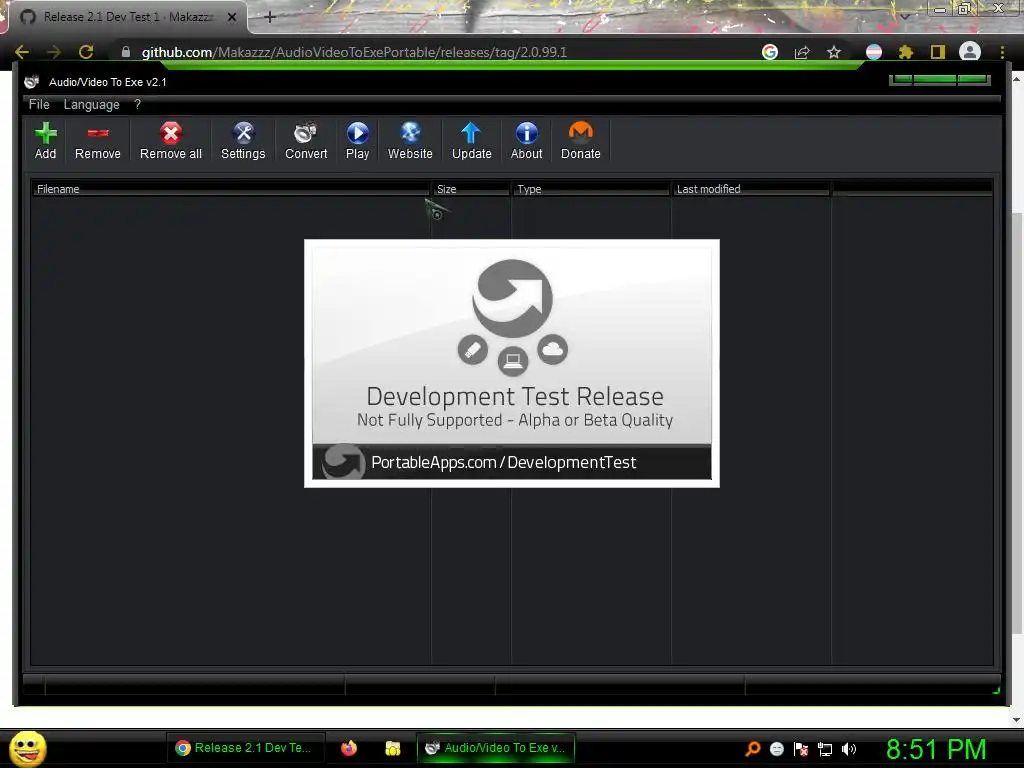
Task: Click the Remove toolbar button
Action: tap(97, 140)
